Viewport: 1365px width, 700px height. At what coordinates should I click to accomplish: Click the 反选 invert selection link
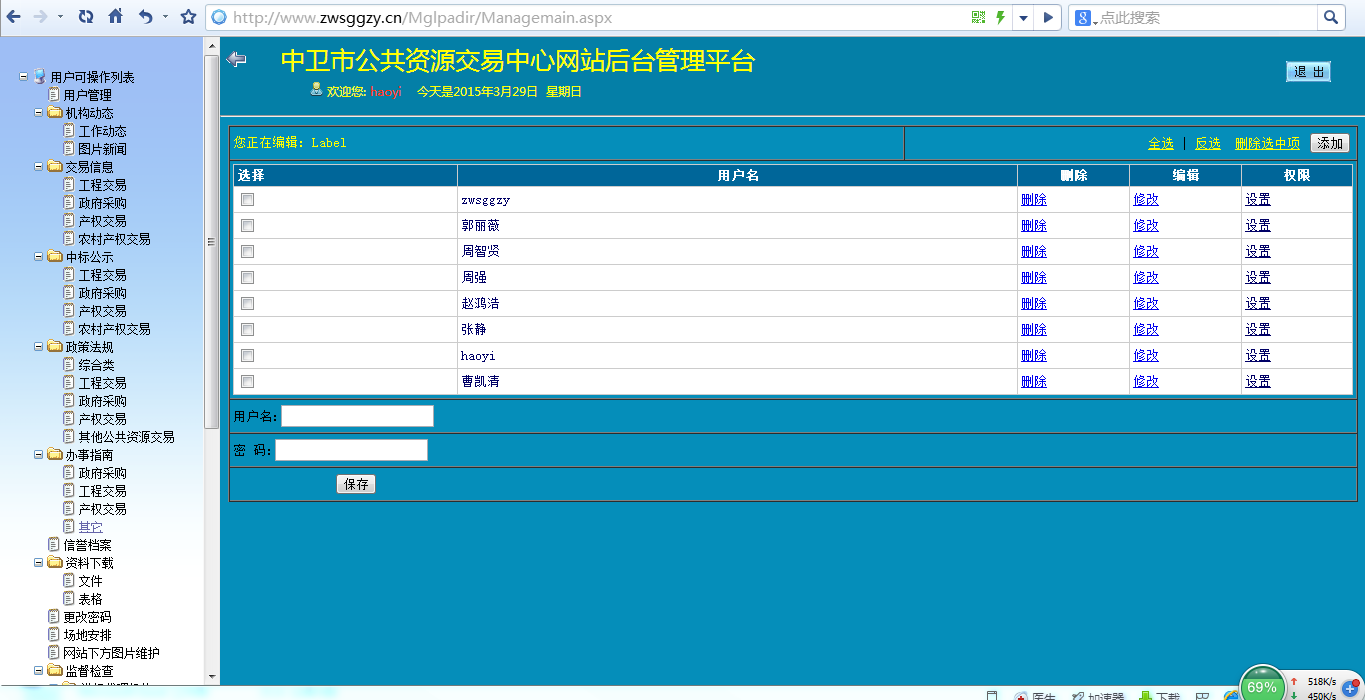(1208, 143)
